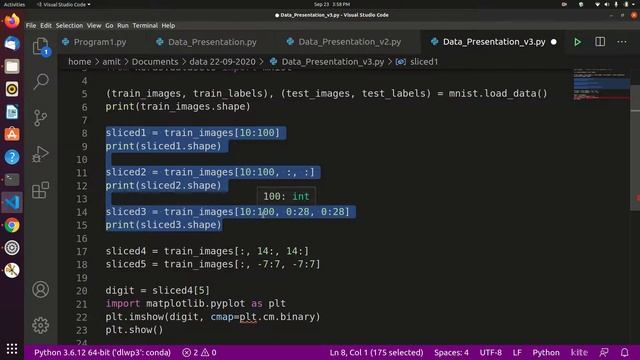Show errors and warnings in status bar

click(200, 353)
